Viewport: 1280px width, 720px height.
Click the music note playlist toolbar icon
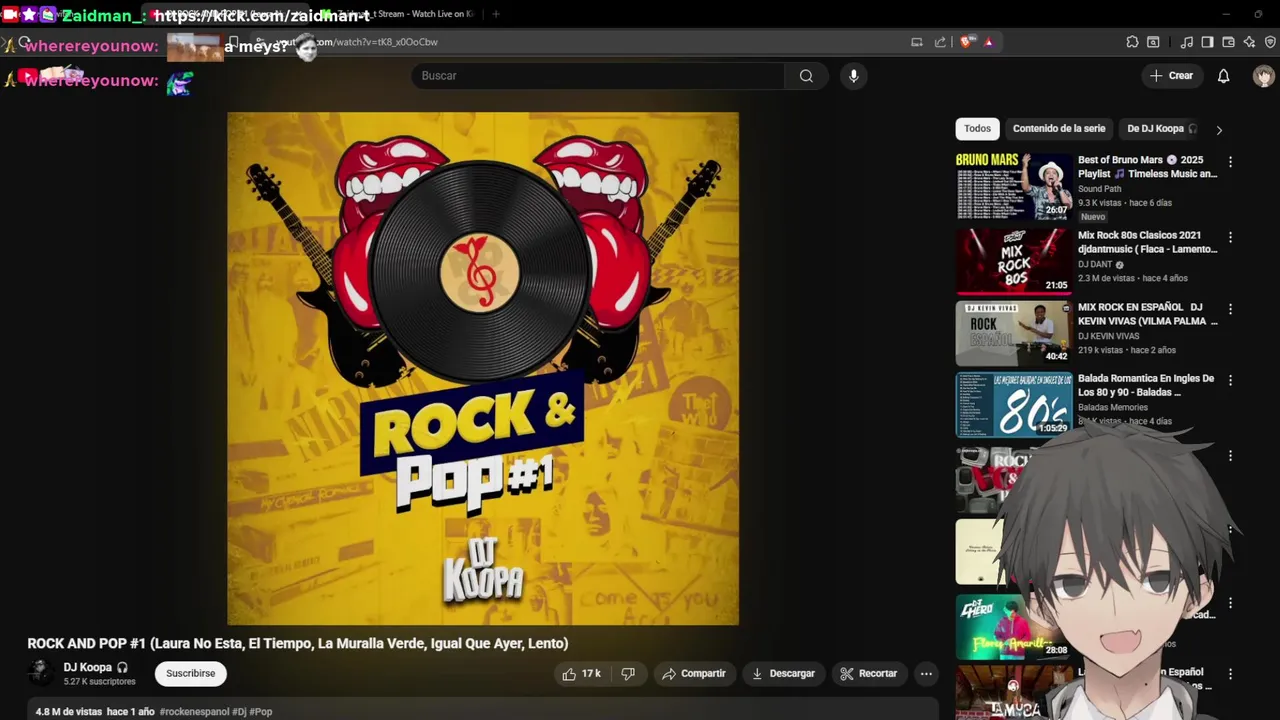1186,42
